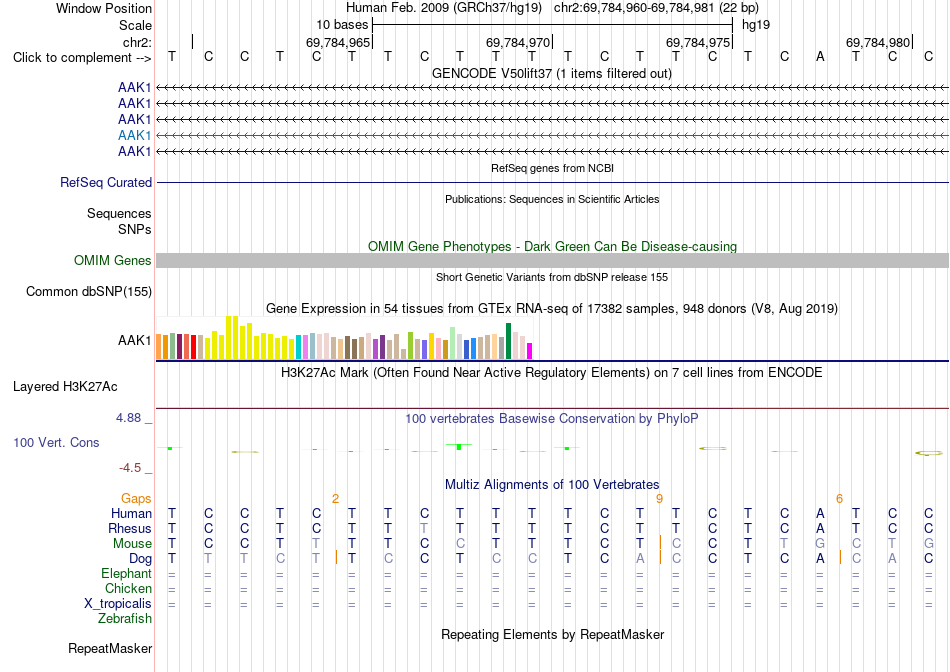This screenshot has width=950, height=672.
Task: Click the orange Gaps label
Action: coord(136,498)
